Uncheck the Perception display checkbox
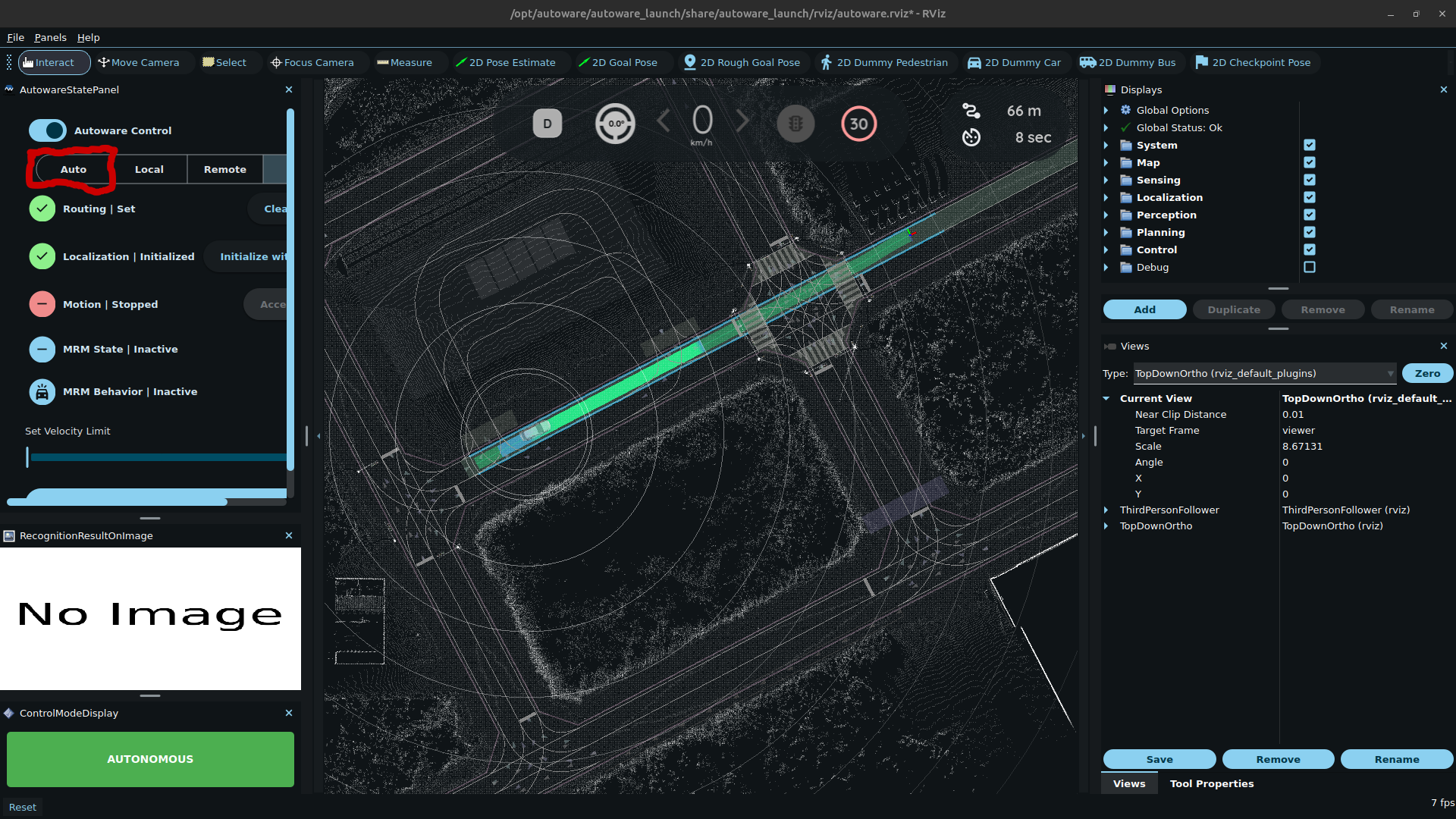1456x819 pixels. click(x=1310, y=215)
